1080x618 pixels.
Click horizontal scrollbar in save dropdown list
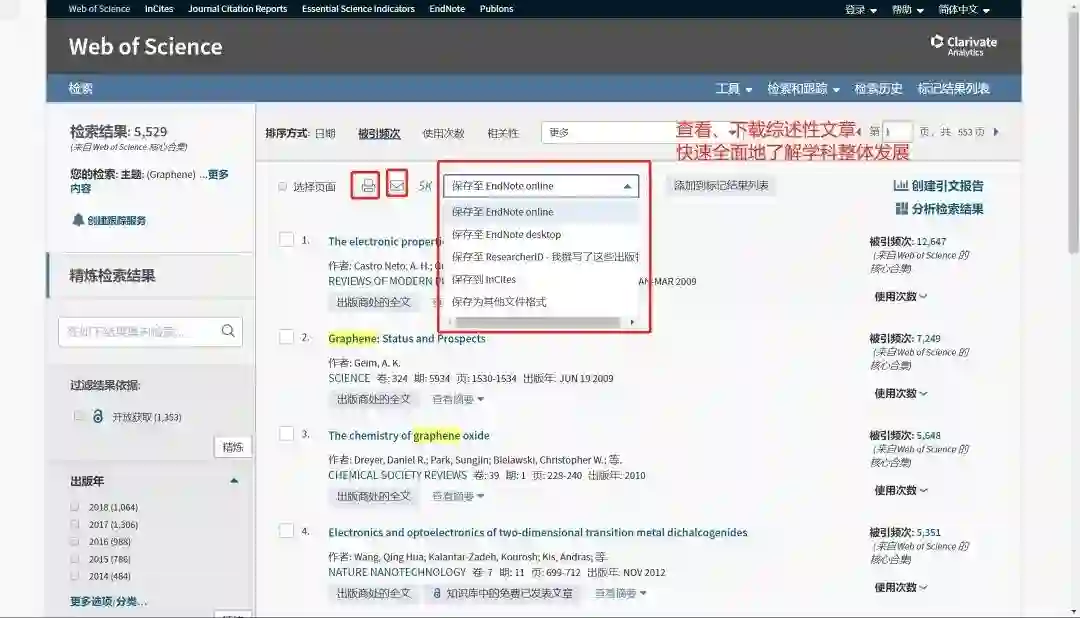537,322
